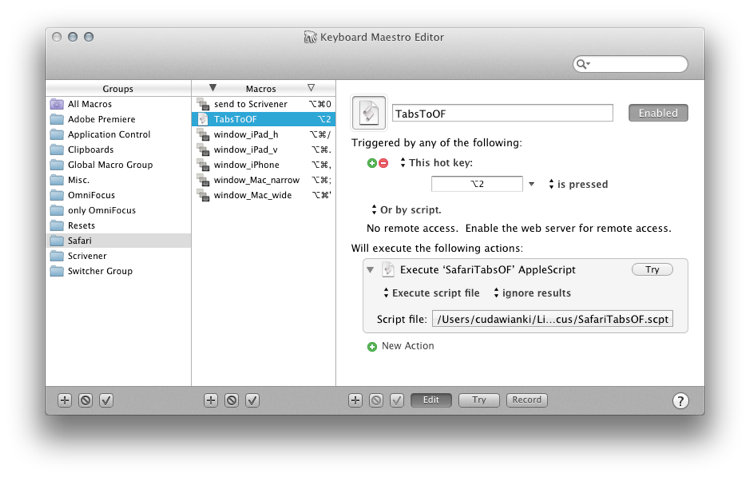The image size is (750, 478).
Task: Select the window_iPhone macro
Action: point(264,165)
